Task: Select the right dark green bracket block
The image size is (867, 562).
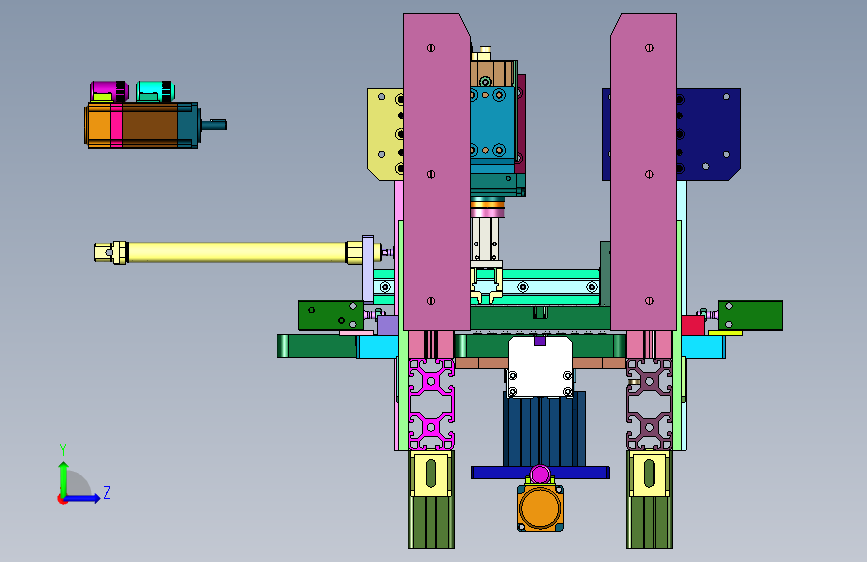Action: (750, 315)
